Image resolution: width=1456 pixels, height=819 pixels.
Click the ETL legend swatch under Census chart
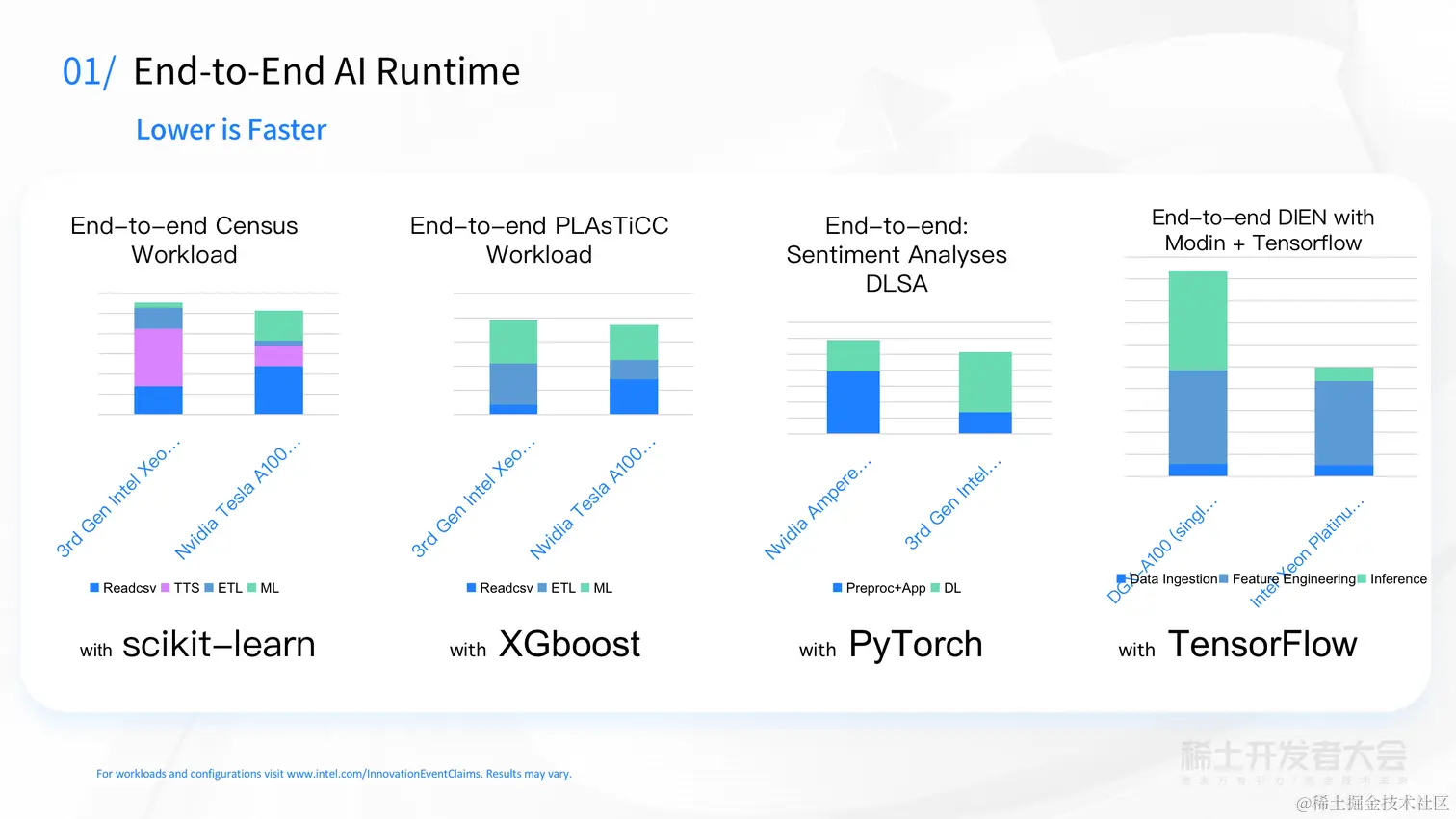pyautogui.click(x=209, y=588)
